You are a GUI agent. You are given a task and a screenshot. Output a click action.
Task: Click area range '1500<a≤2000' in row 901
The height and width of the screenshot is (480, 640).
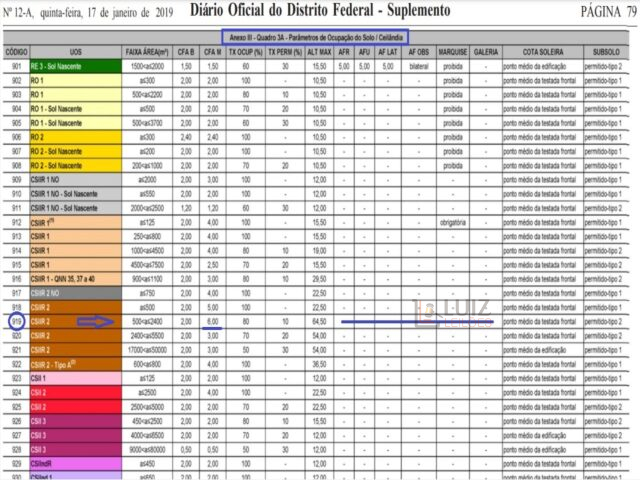tap(147, 67)
